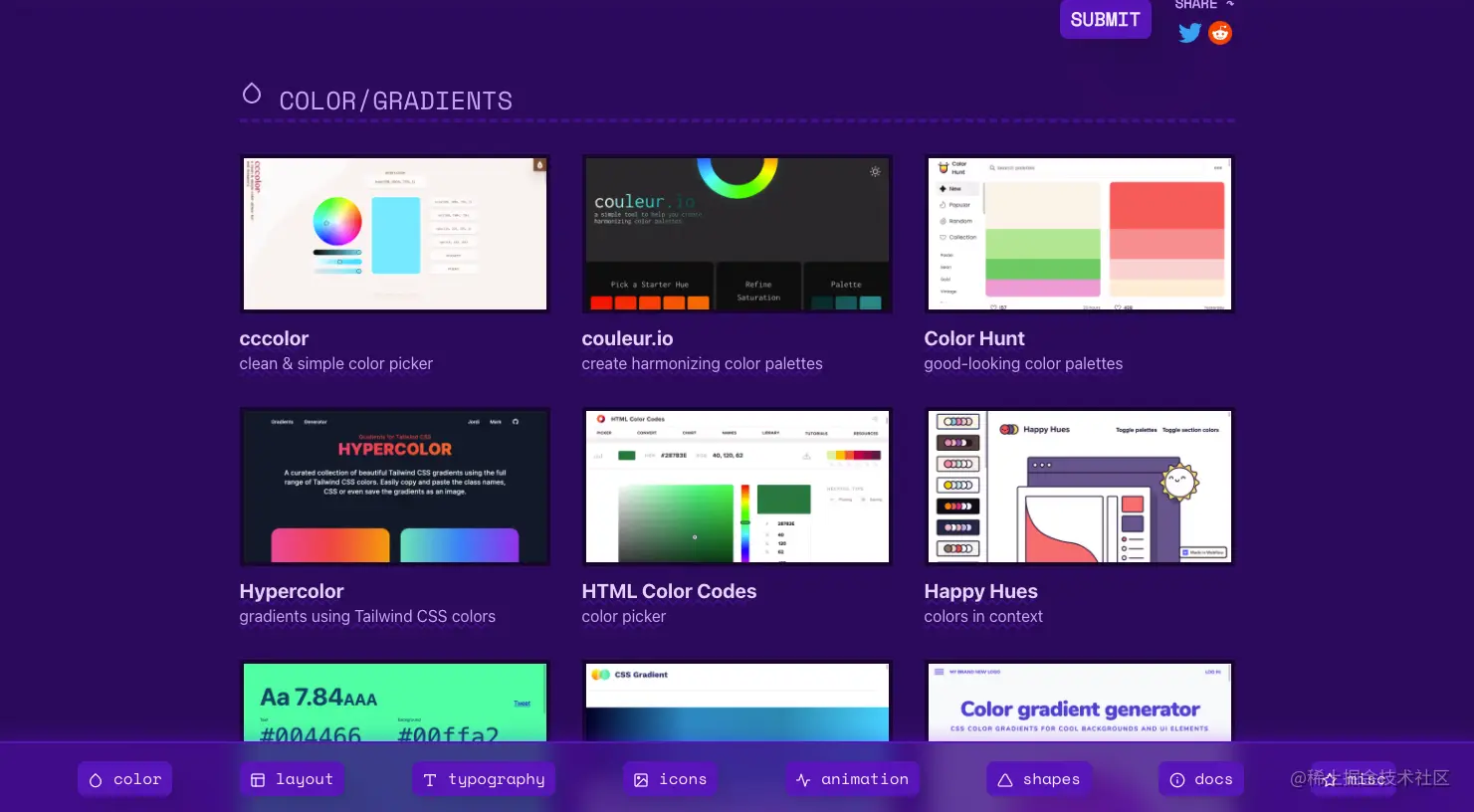
Task: Click the Happy Hues preview thumbnail
Action: [1079, 486]
